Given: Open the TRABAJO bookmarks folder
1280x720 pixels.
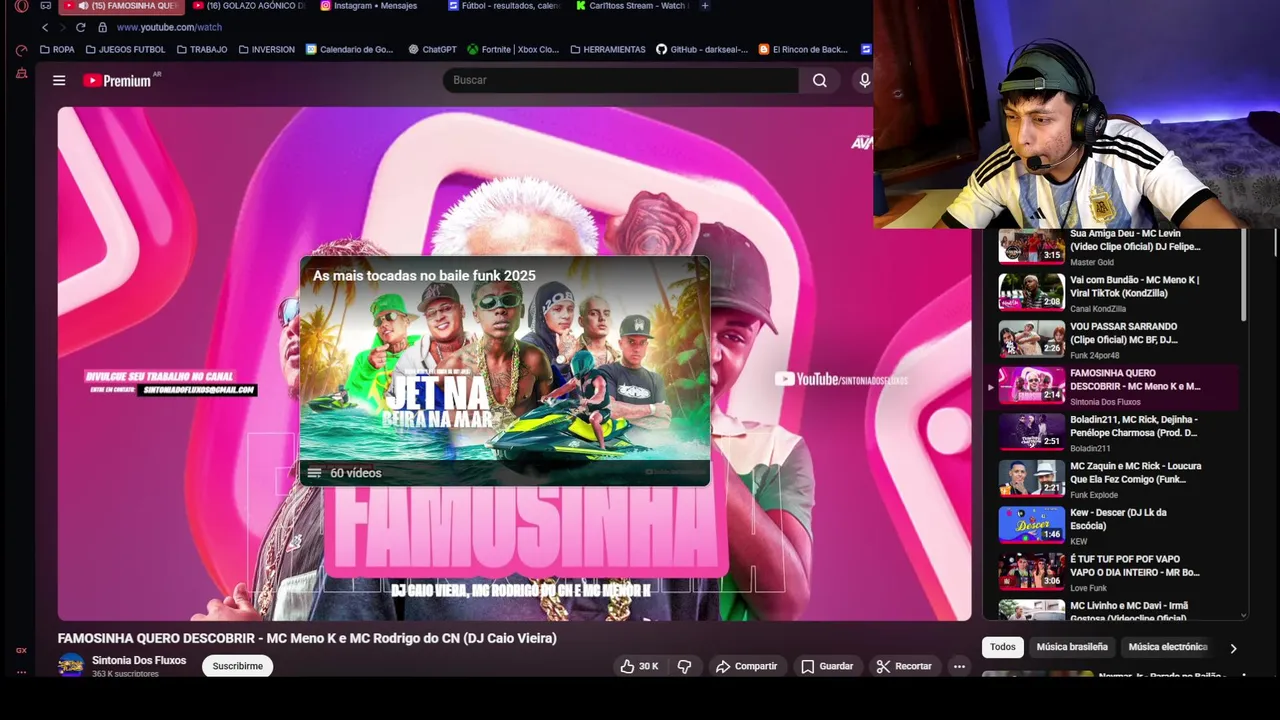Looking at the screenshot, I should click(202, 49).
